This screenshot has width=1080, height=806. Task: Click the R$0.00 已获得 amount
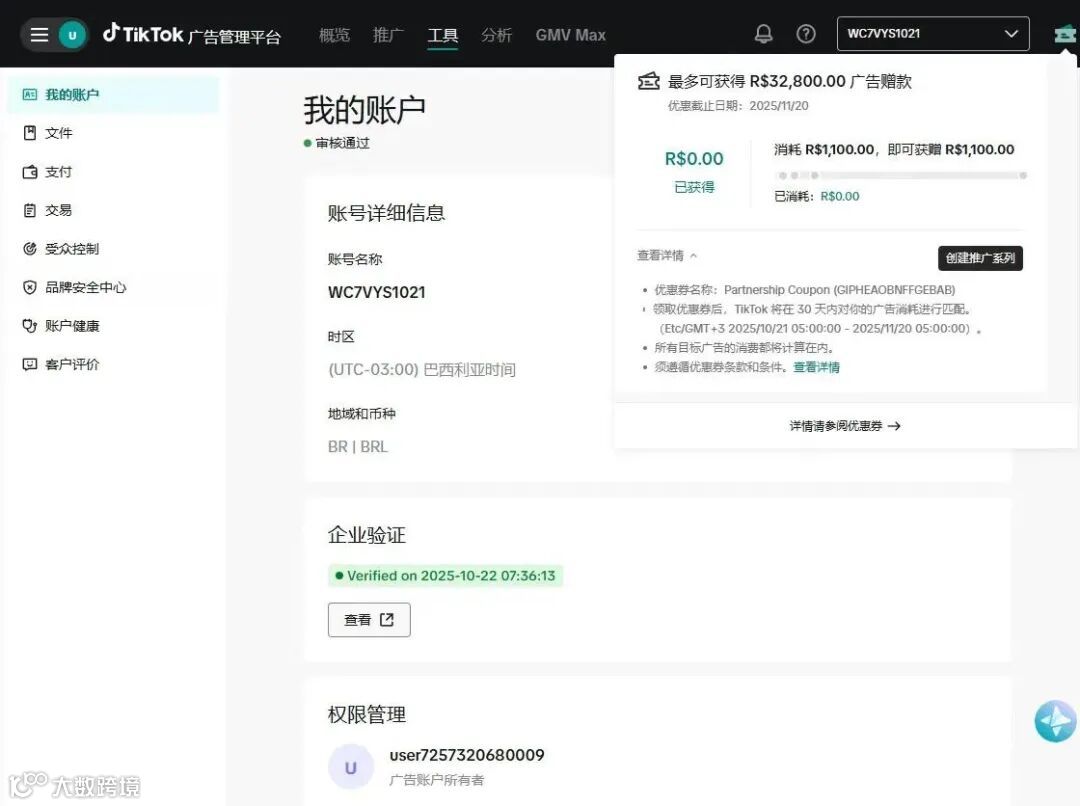coord(694,159)
